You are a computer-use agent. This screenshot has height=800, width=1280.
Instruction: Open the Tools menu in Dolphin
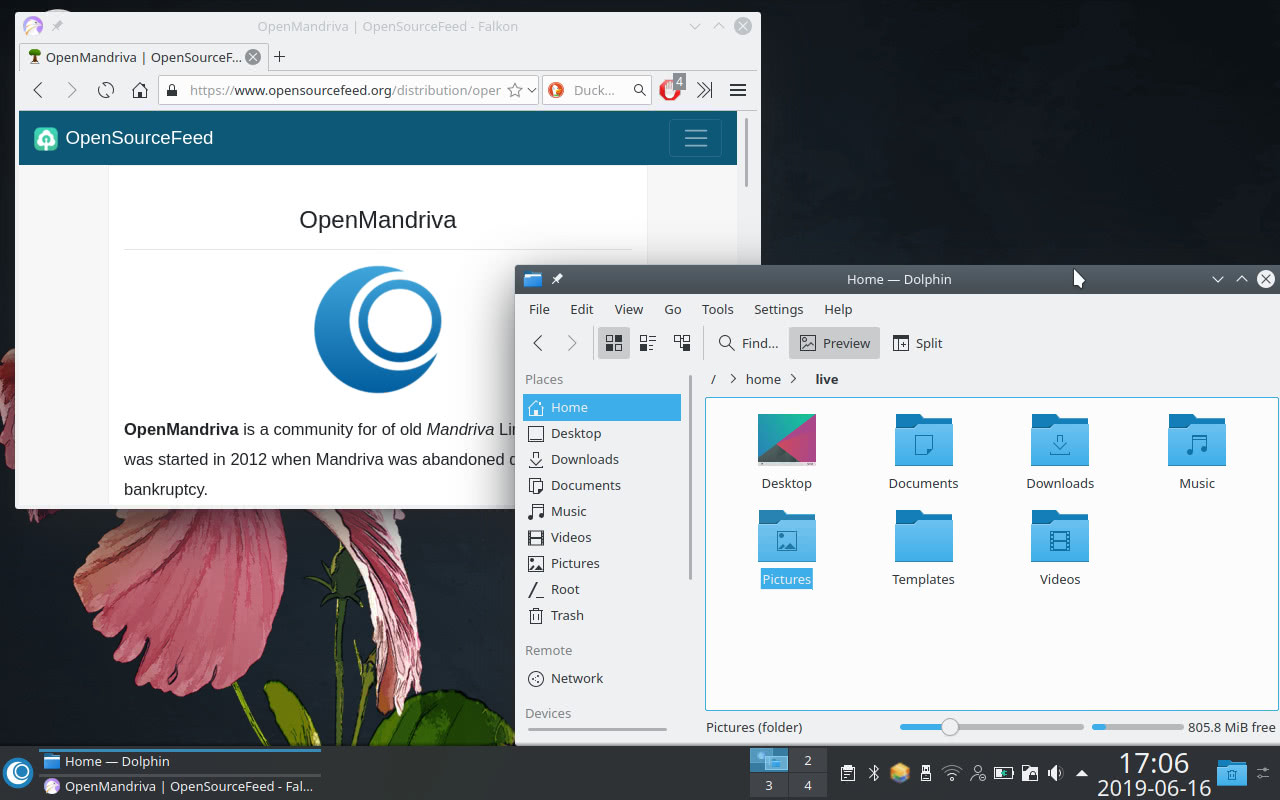pos(717,309)
